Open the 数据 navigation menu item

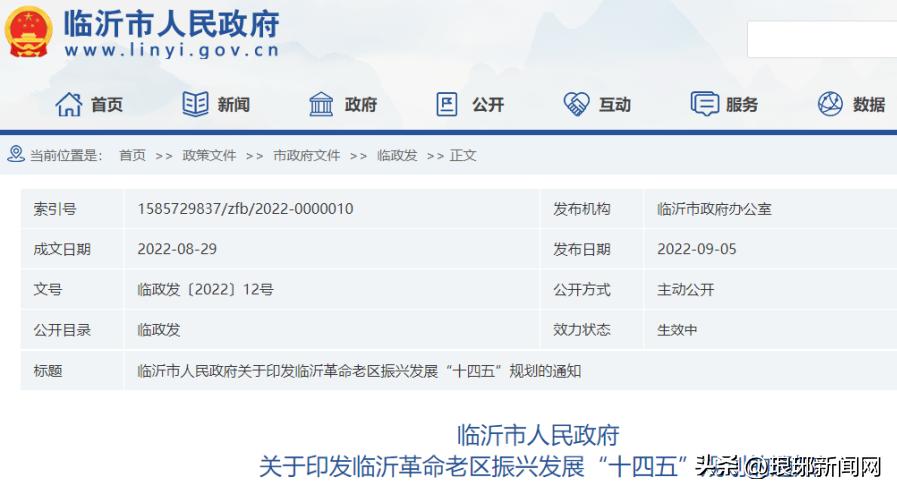pyautogui.click(x=869, y=105)
